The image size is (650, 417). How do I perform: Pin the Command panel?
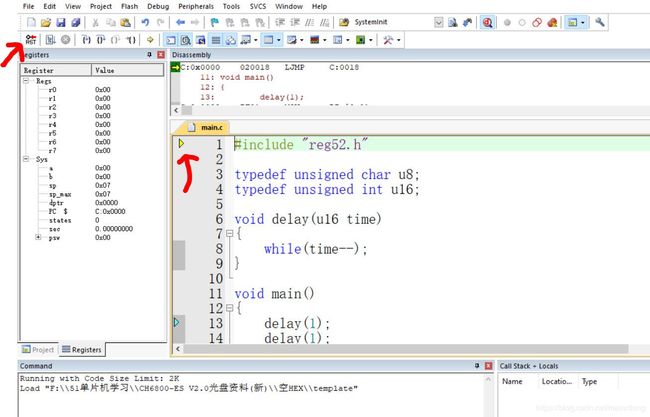pyautogui.click(x=477, y=366)
